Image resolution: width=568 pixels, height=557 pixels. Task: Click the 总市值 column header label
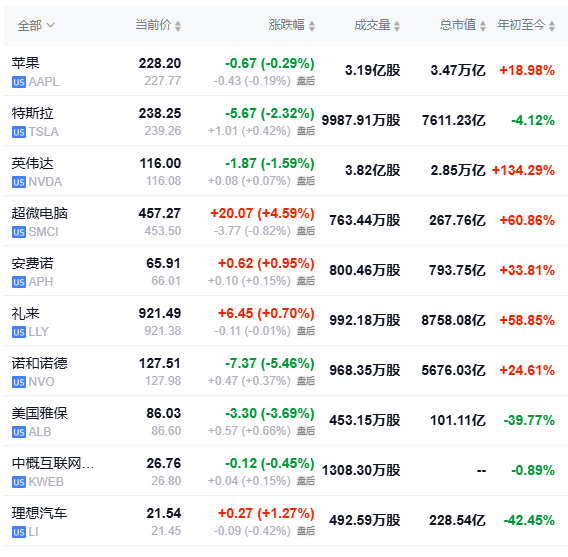click(458, 25)
